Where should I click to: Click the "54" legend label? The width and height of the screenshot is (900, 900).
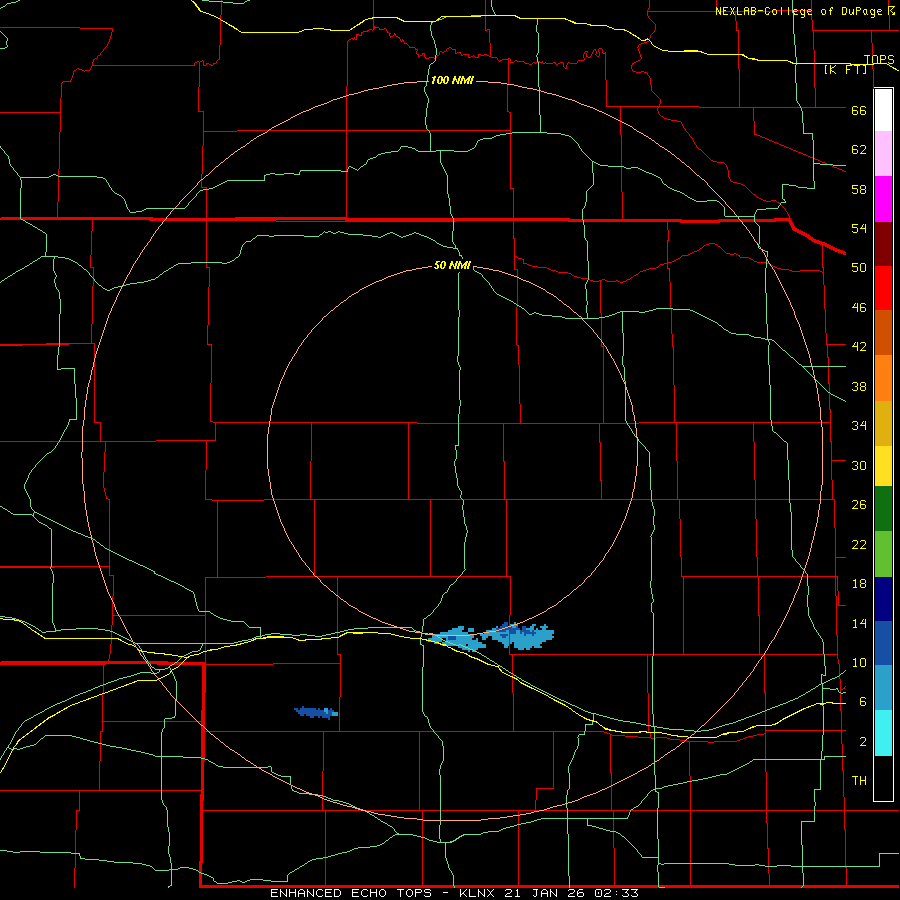pyautogui.click(x=859, y=228)
